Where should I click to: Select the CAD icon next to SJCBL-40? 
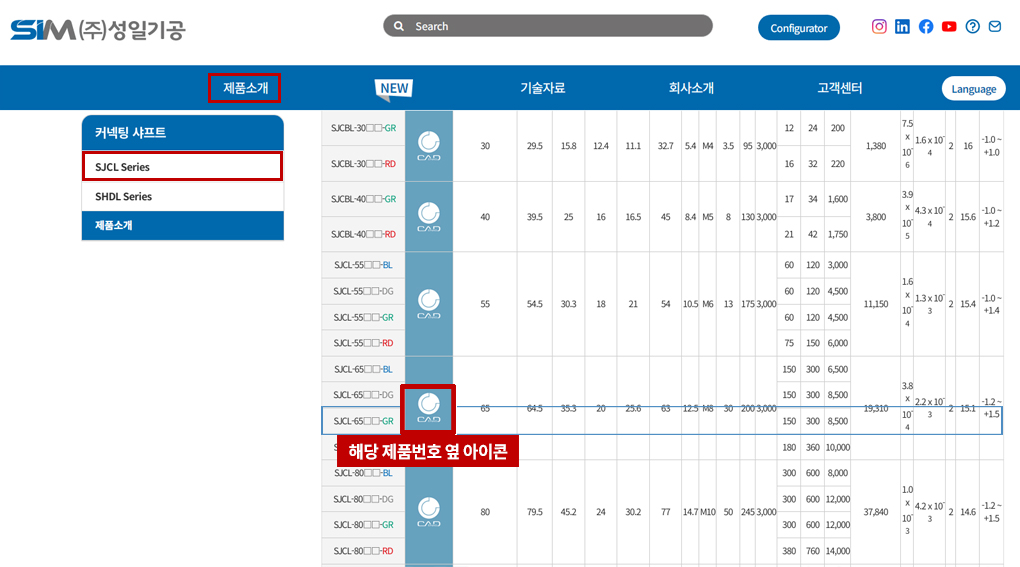[428, 217]
